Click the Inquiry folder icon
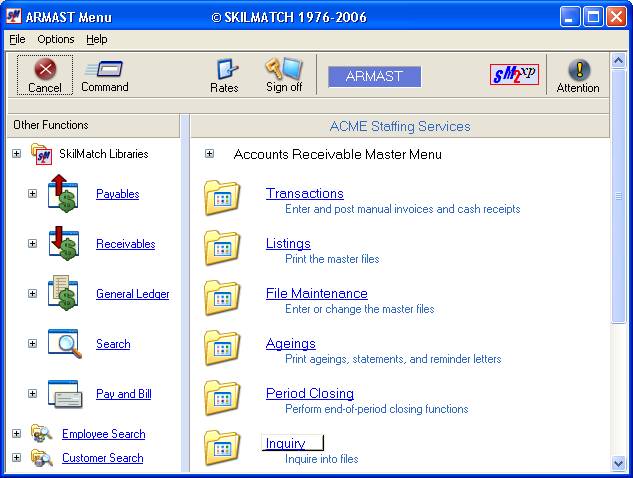 click(x=222, y=448)
